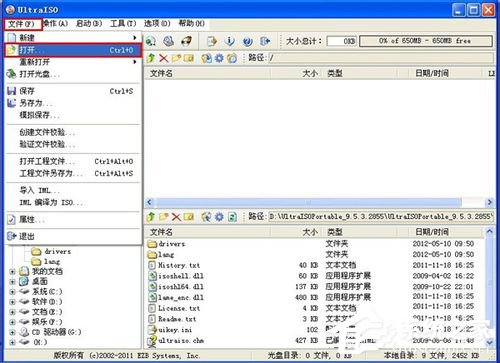Sort local list by 大小 column header

296,232
